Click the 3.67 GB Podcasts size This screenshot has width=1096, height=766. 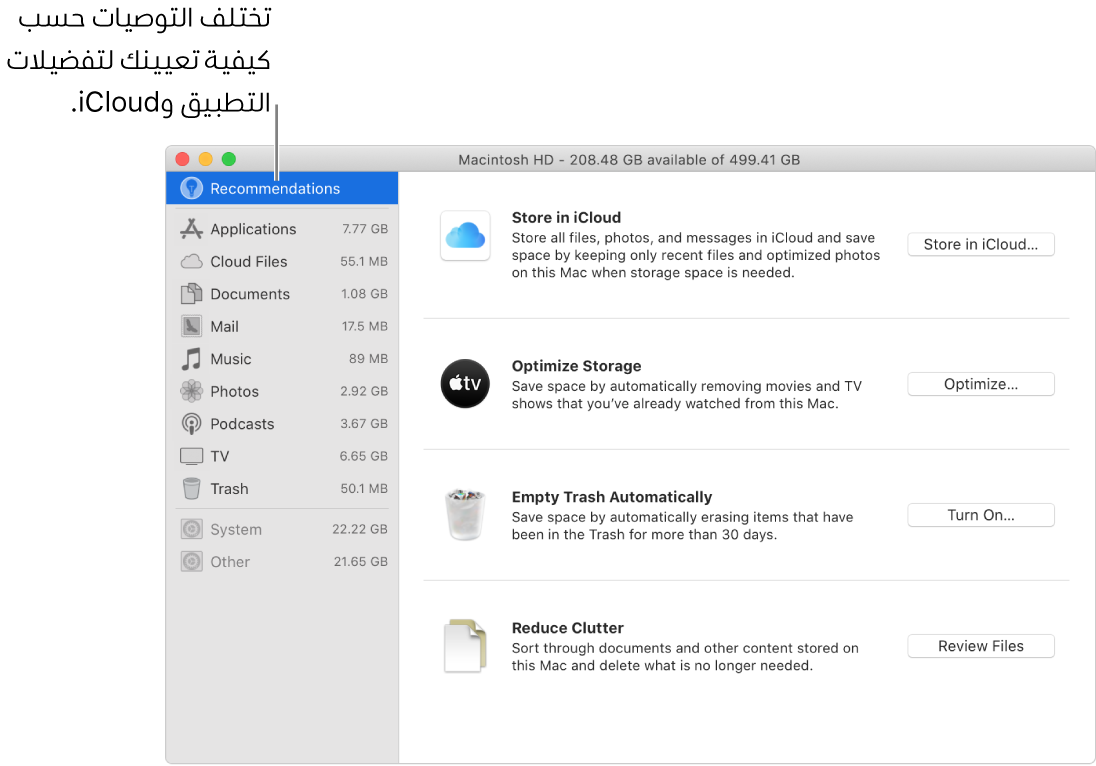(x=364, y=424)
